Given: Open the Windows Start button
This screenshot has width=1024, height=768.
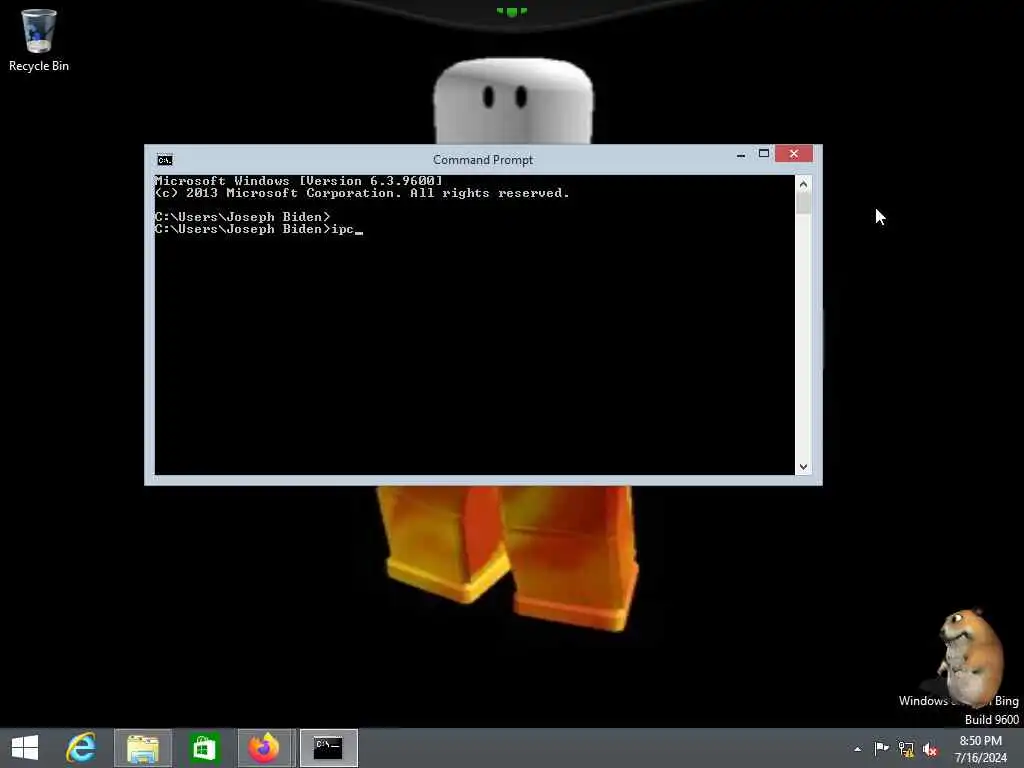Looking at the screenshot, I should 25,748.
